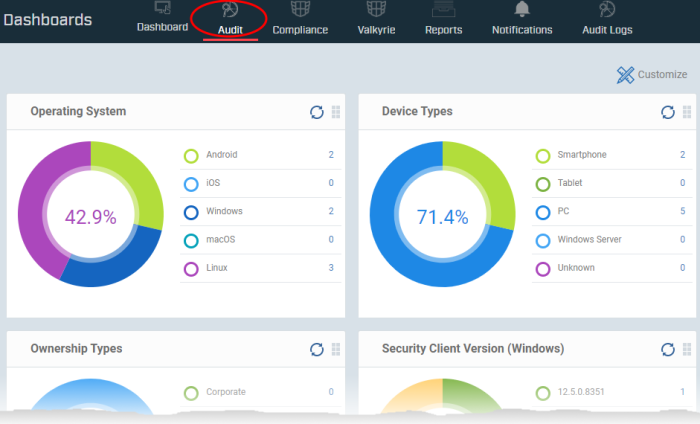700x424 pixels.
Task: Select the iOS legend entry
Action: 260,183
